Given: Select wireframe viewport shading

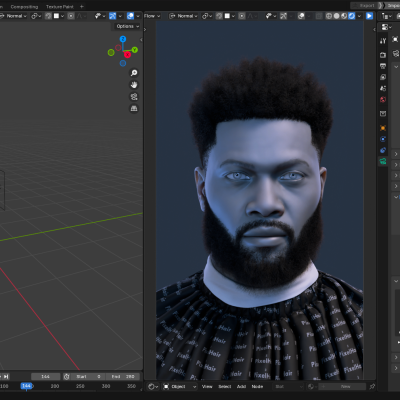Looking at the screenshot, I should 329,16.
